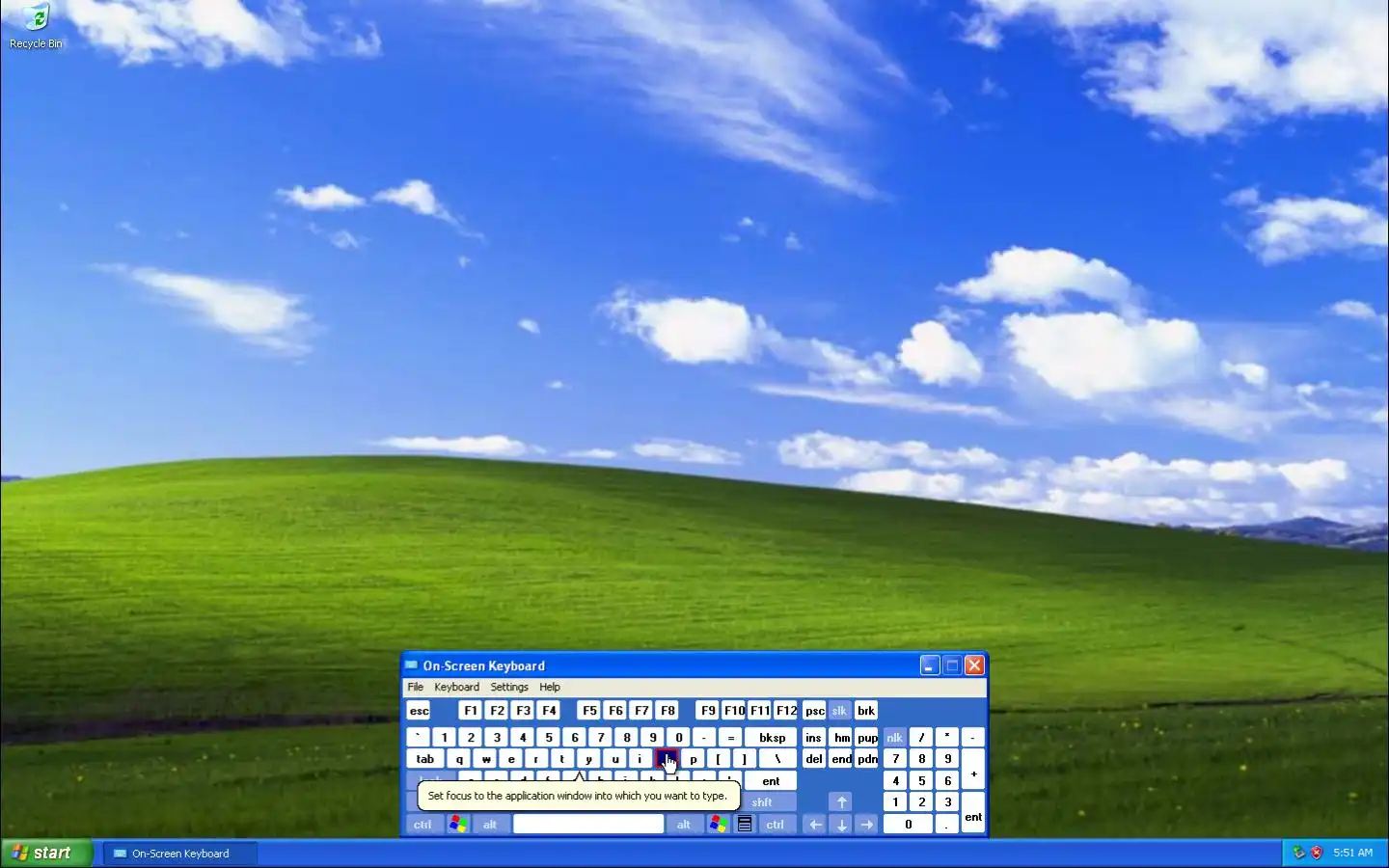Screen dimensions: 1389x868
Task: Toggle the right alt key
Action: (684, 825)
